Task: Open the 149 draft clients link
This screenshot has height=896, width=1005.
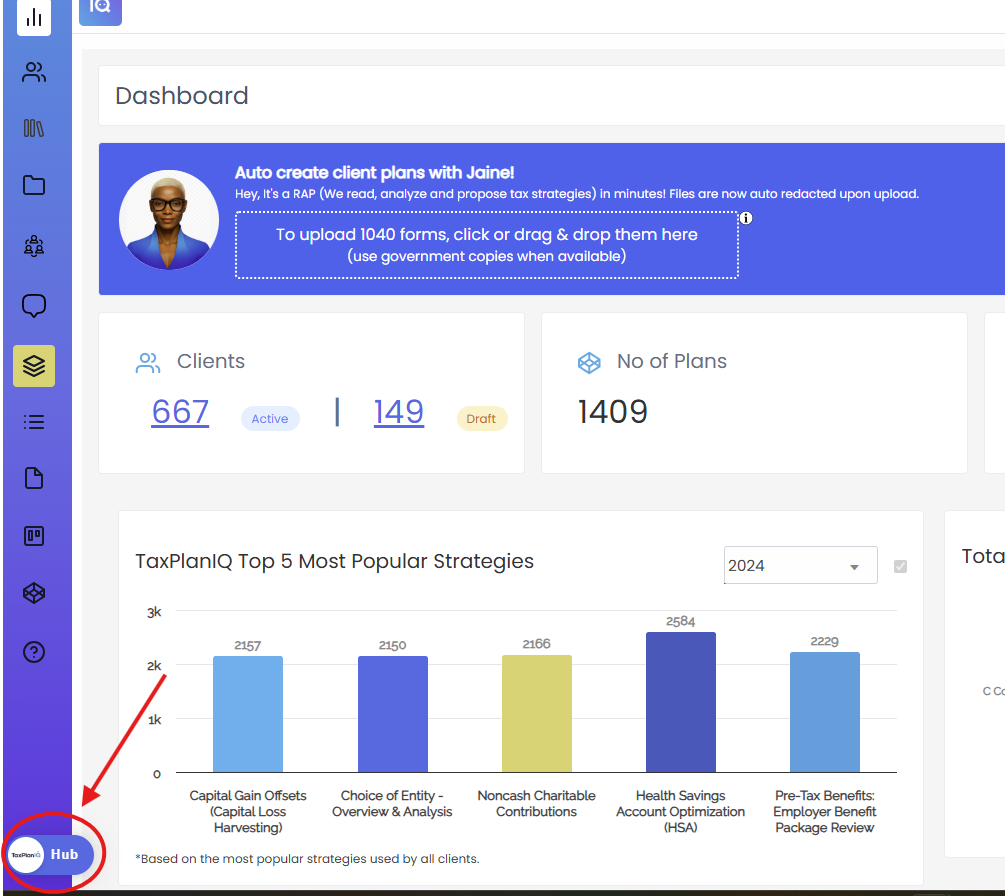Action: [399, 411]
